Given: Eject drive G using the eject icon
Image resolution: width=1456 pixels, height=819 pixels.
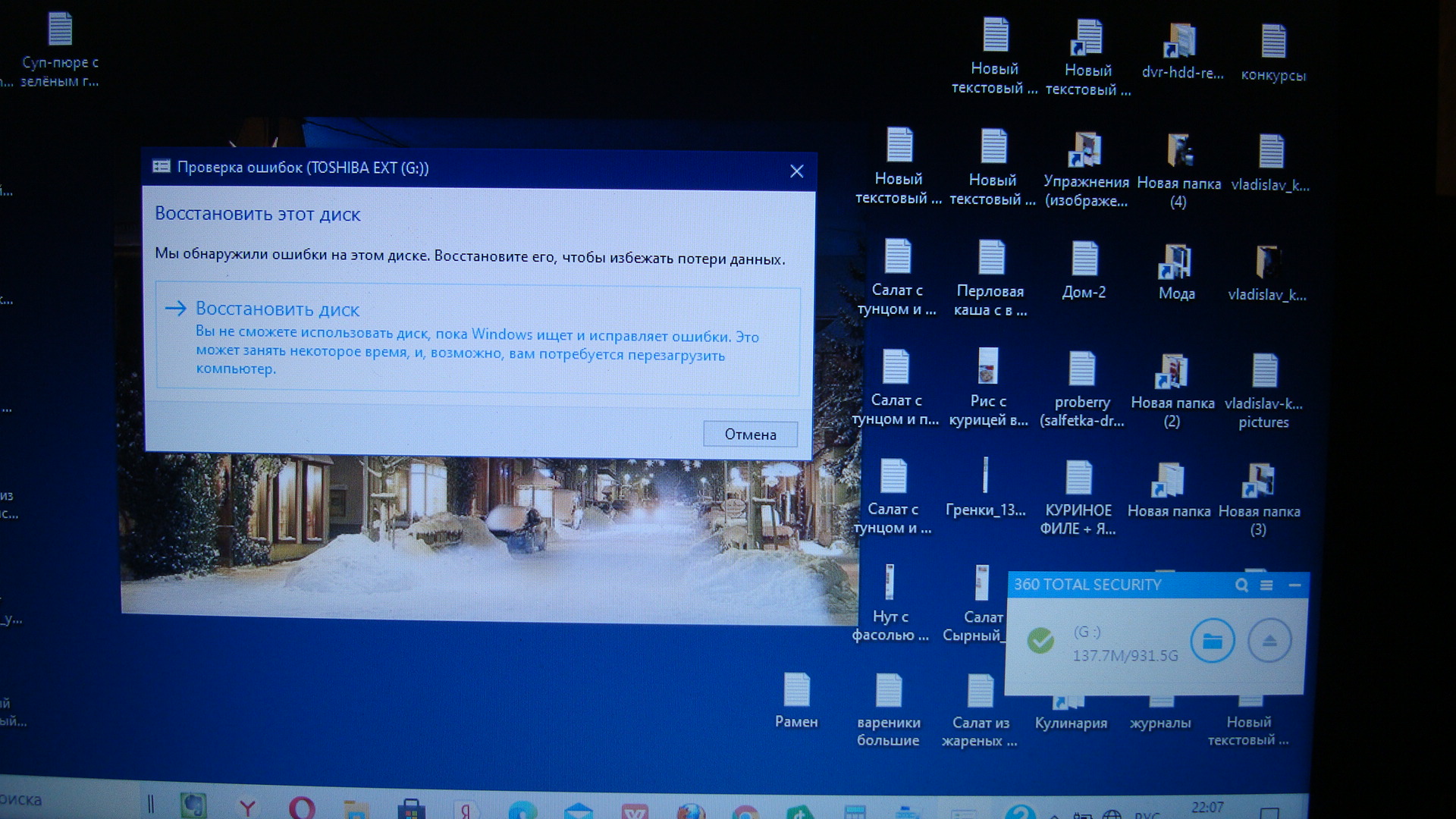Looking at the screenshot, I should pos(1269,642).
